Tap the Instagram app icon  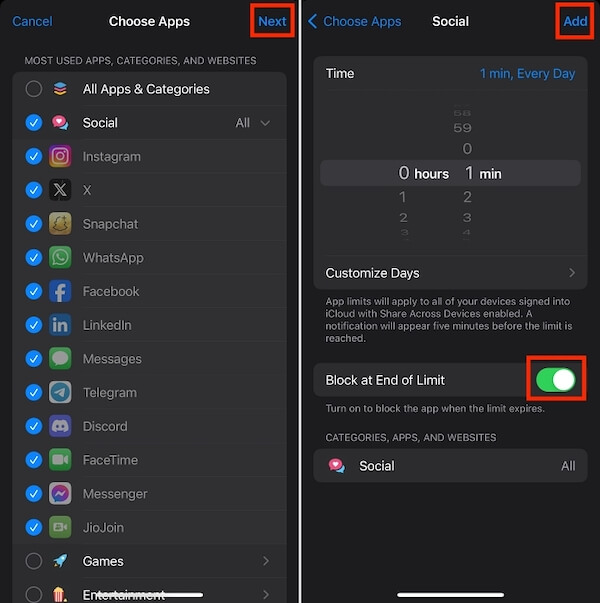[60, 156]
